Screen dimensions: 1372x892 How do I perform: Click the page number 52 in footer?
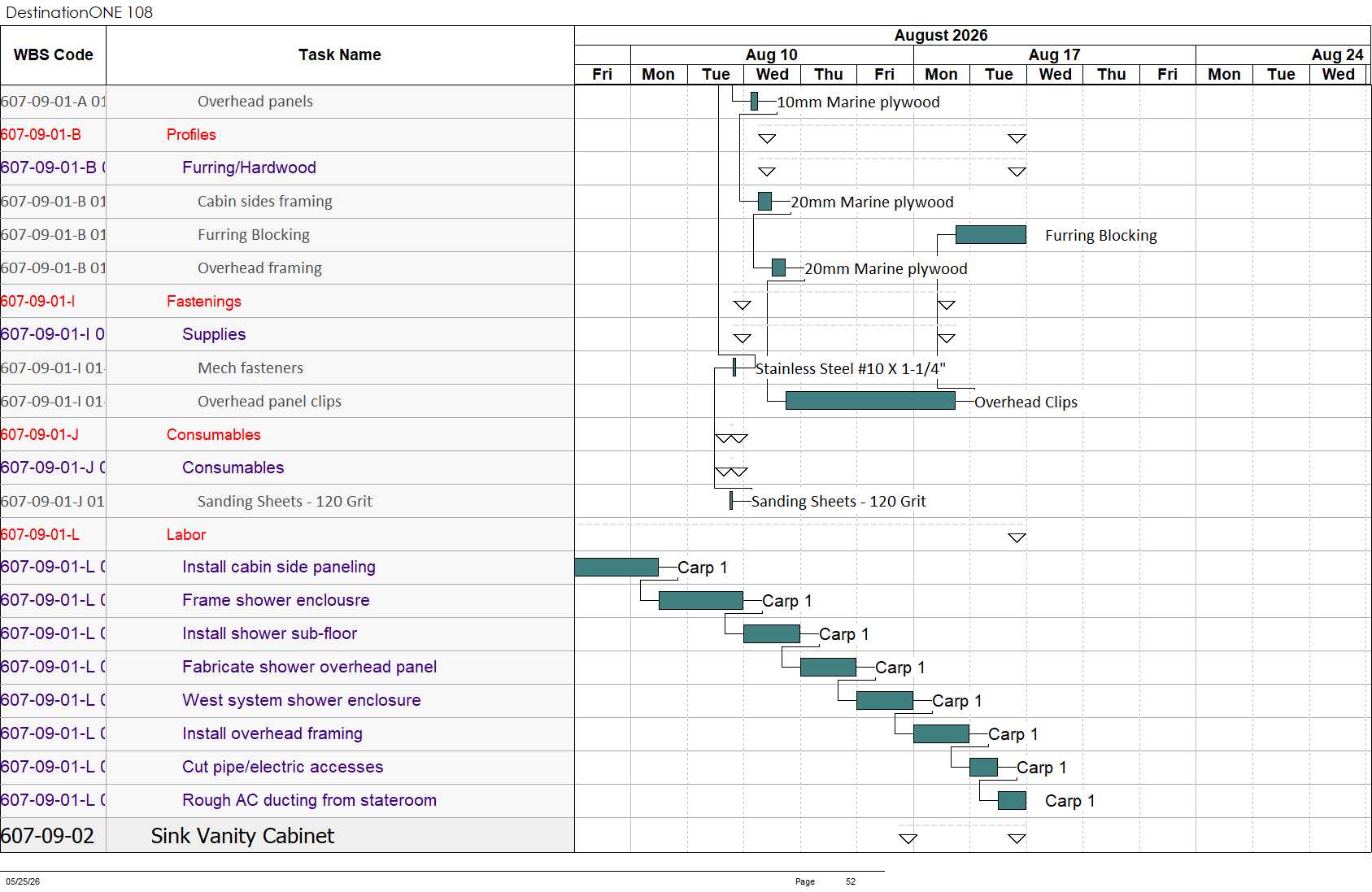click(x=851, y=881)
